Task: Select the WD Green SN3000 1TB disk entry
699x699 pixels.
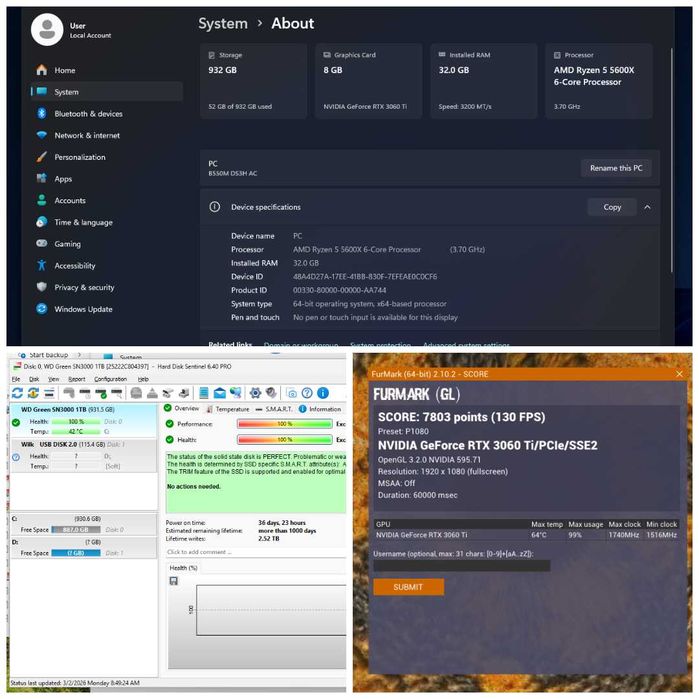Action: pyautogui.click(x=83, y=420)
